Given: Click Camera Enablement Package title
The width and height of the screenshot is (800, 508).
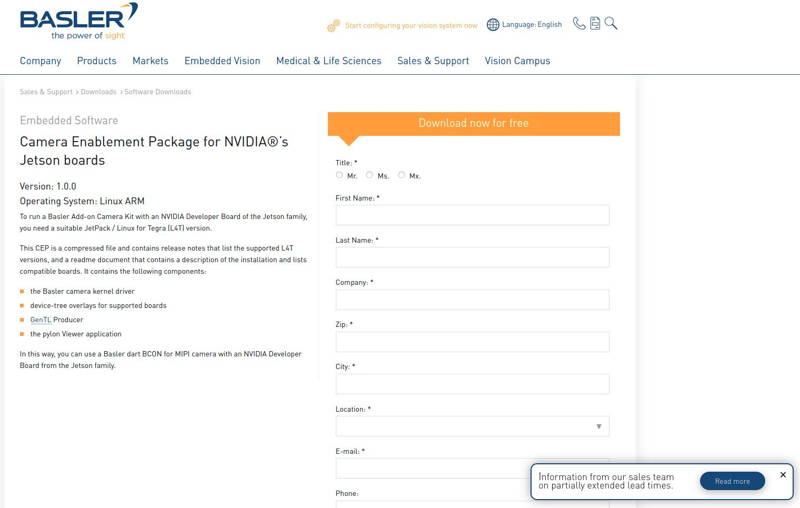Looking at the screenshot, I should pyautogui.click(x=154, y=151).
